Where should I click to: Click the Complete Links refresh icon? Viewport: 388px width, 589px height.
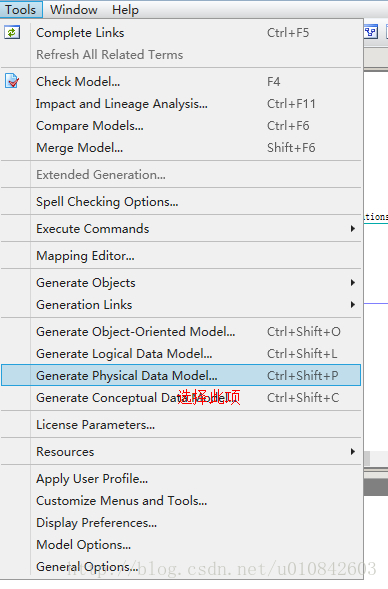[12, 32]
